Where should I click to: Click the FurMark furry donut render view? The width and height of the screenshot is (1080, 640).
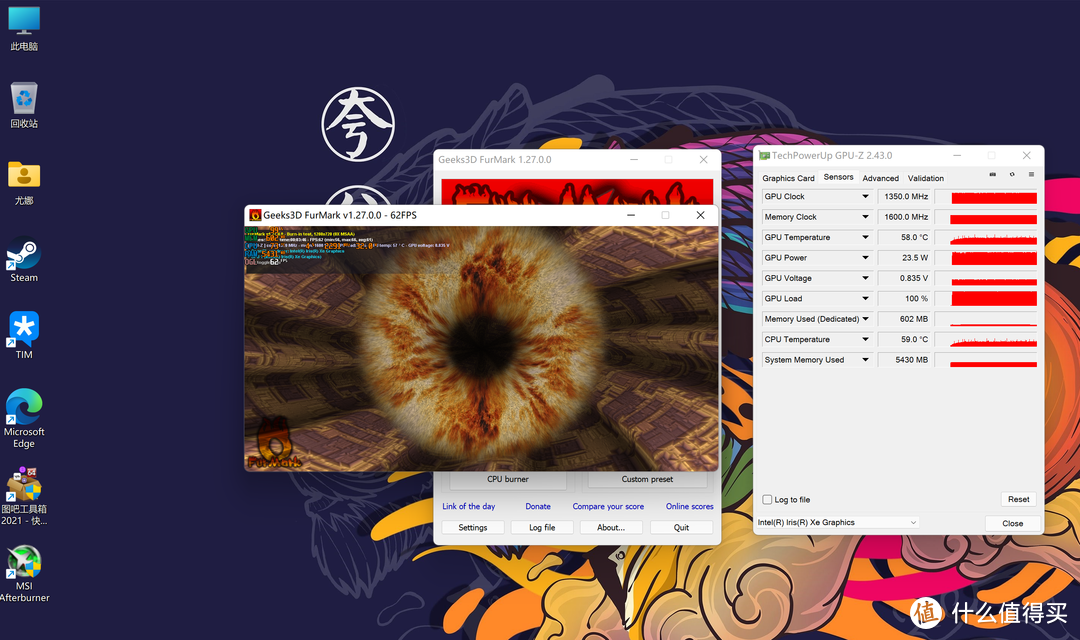(481, 349)
